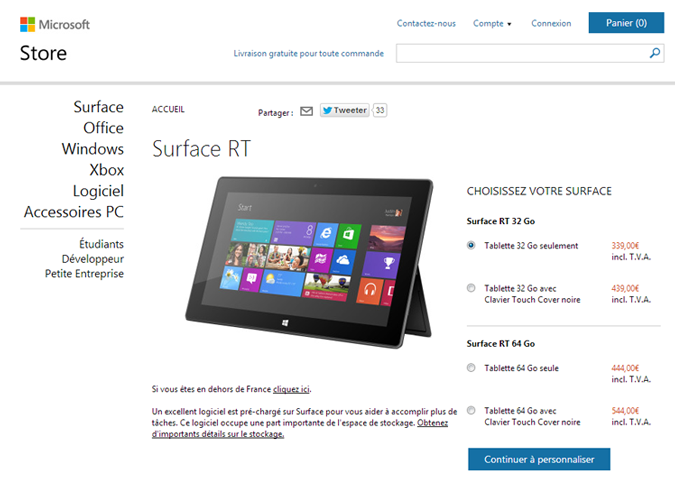Select Tablette 32 Go avec Touch Cover
This screenshot has height=478, width=675.
coord(471,288)
